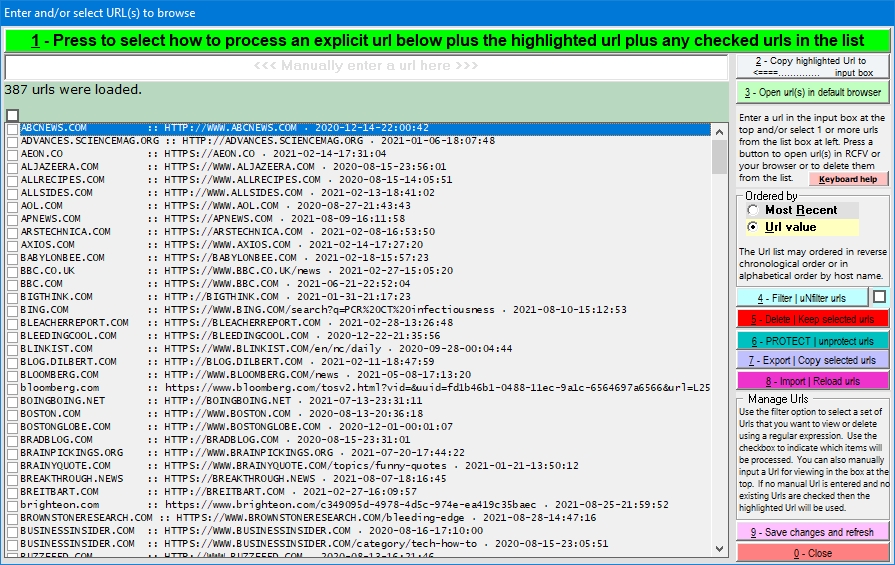Select the BLINKIST.COM list row
895x565 pixels.
(365, 349)
